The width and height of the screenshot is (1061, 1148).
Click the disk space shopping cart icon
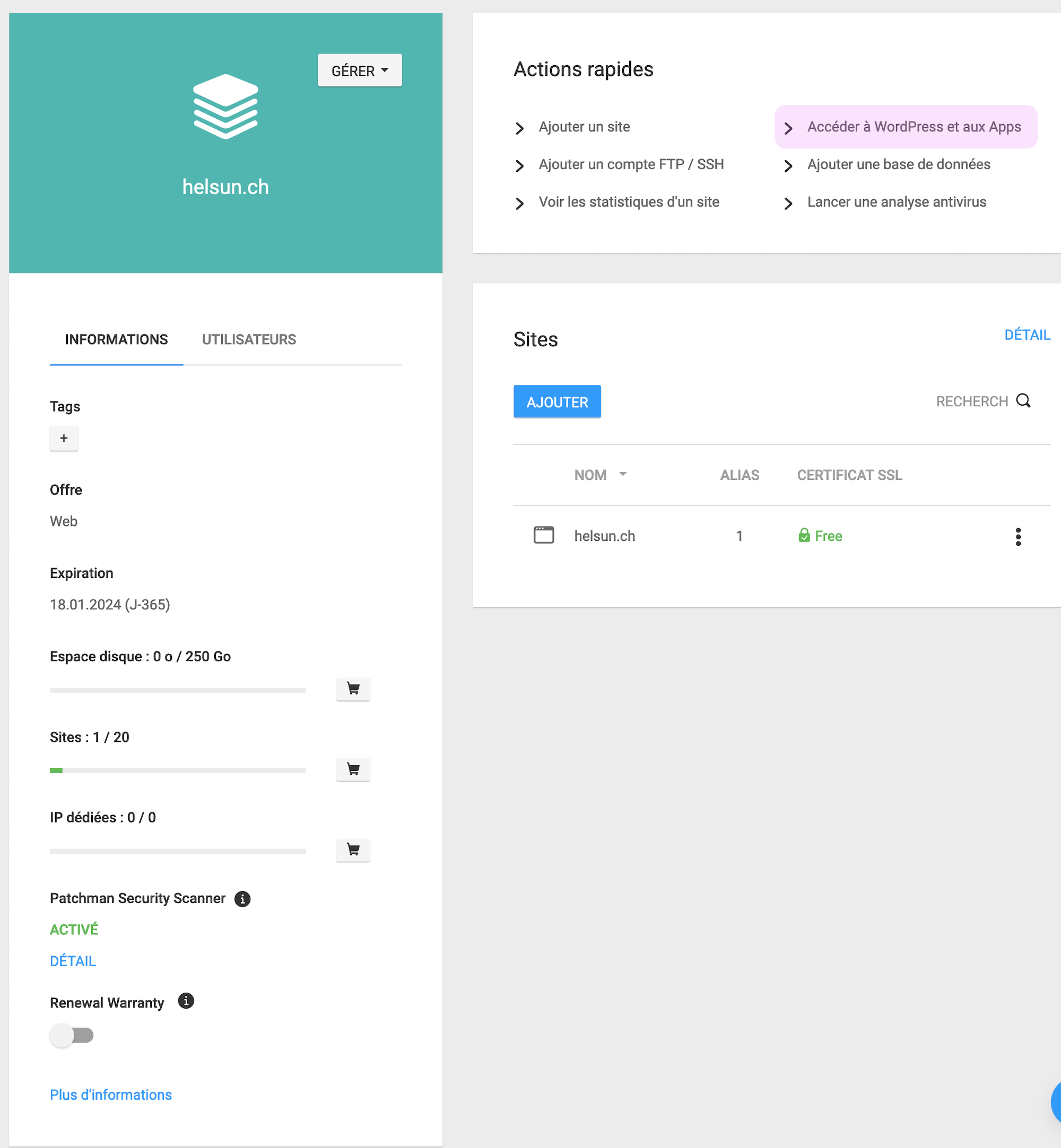coord(353,689)
